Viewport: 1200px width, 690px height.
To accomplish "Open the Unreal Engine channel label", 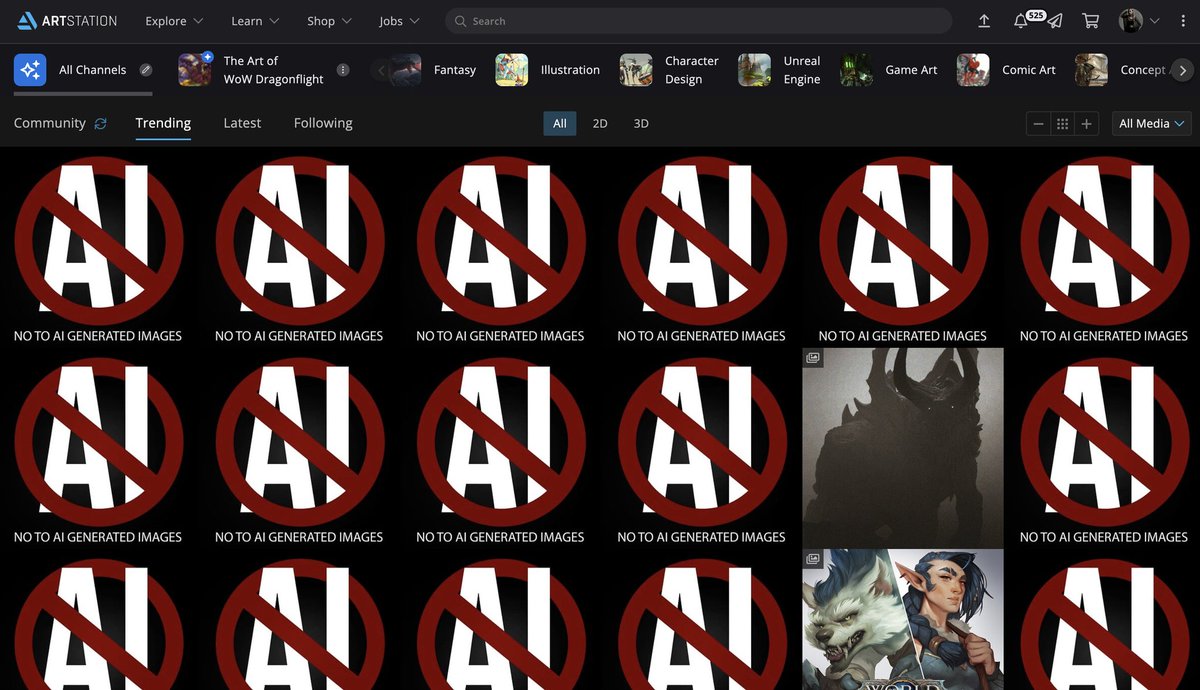I will 802,70.
